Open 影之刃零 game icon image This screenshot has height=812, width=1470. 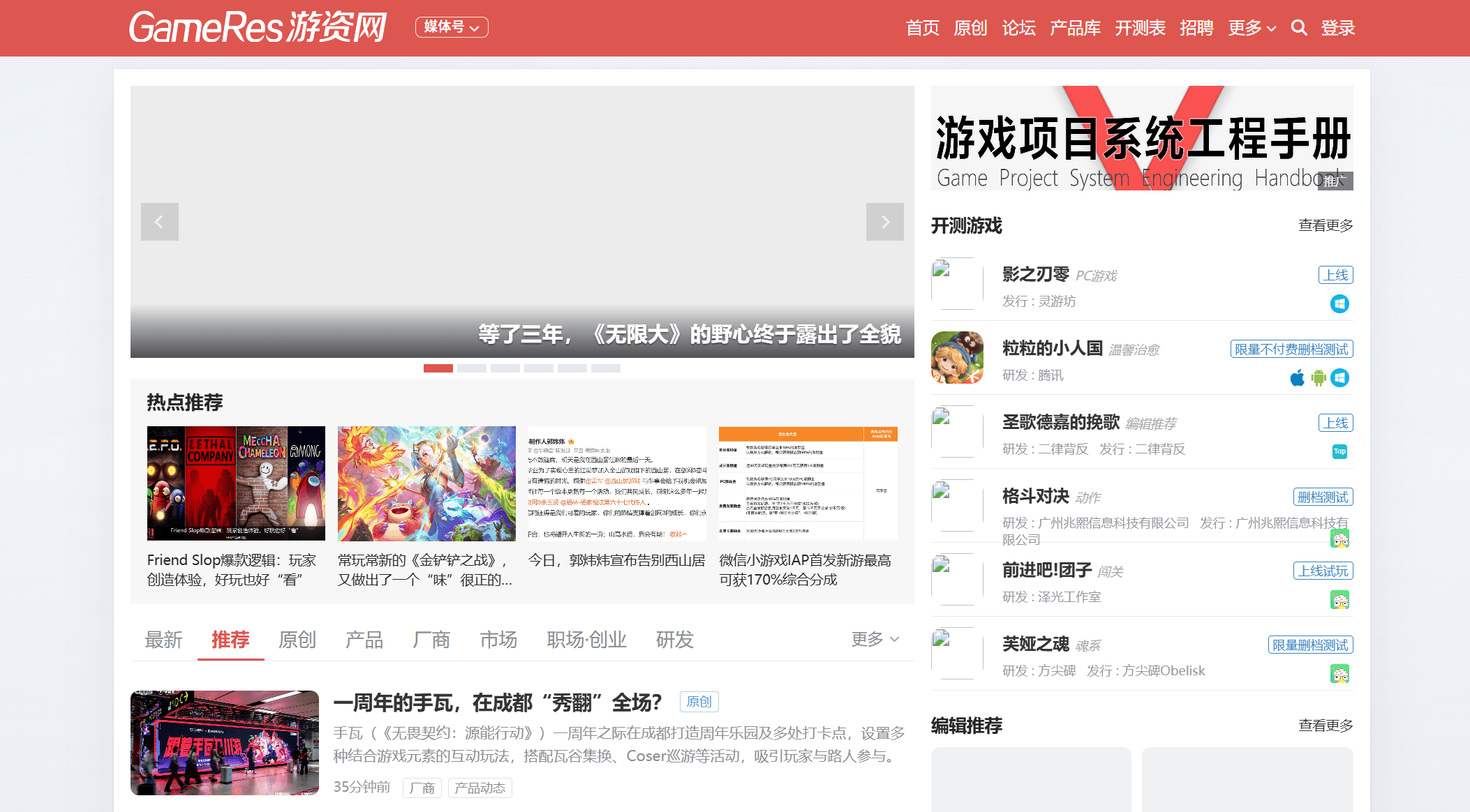(x=957, y=283)
